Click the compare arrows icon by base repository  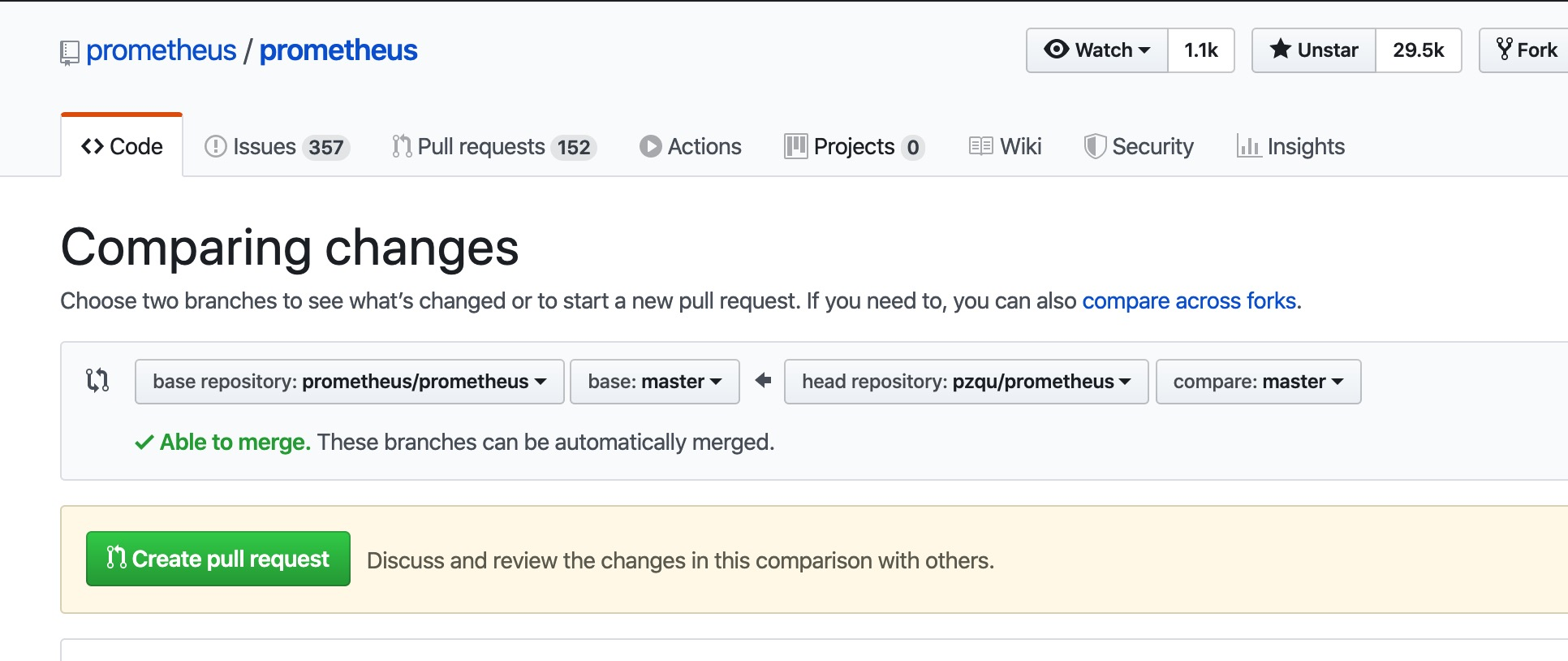pos(97,380)
